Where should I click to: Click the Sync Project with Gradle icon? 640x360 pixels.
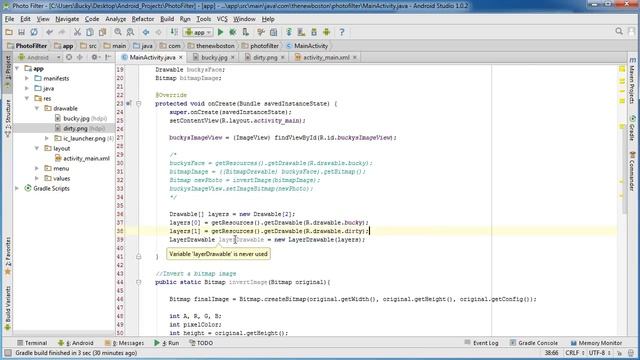[289, 32]
